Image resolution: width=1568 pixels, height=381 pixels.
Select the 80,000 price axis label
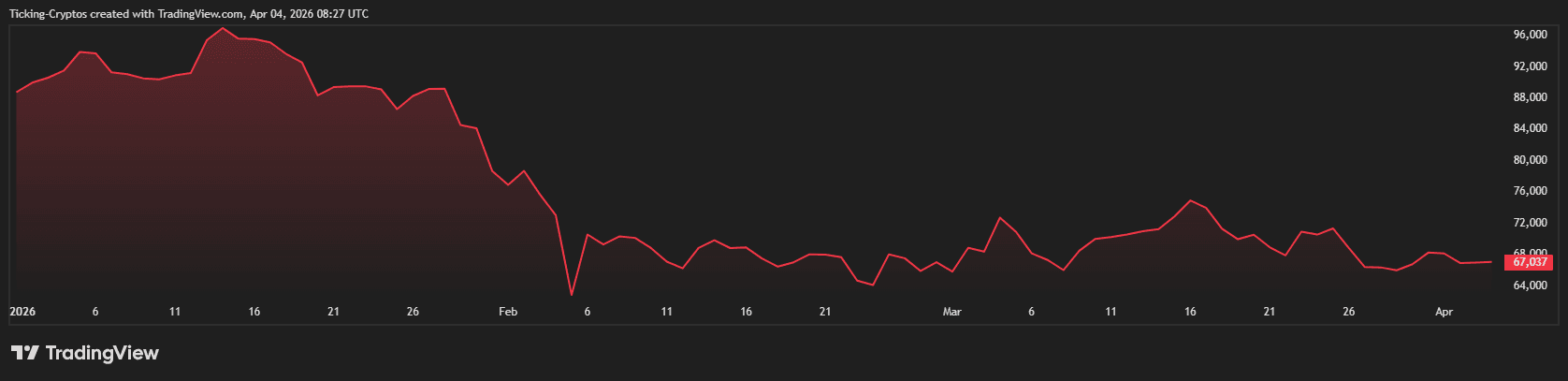click(1530, 160)
